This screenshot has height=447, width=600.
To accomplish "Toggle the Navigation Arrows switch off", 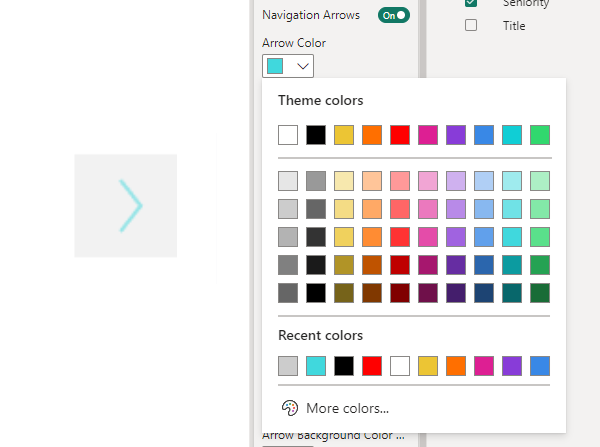I will pos(393,15).
